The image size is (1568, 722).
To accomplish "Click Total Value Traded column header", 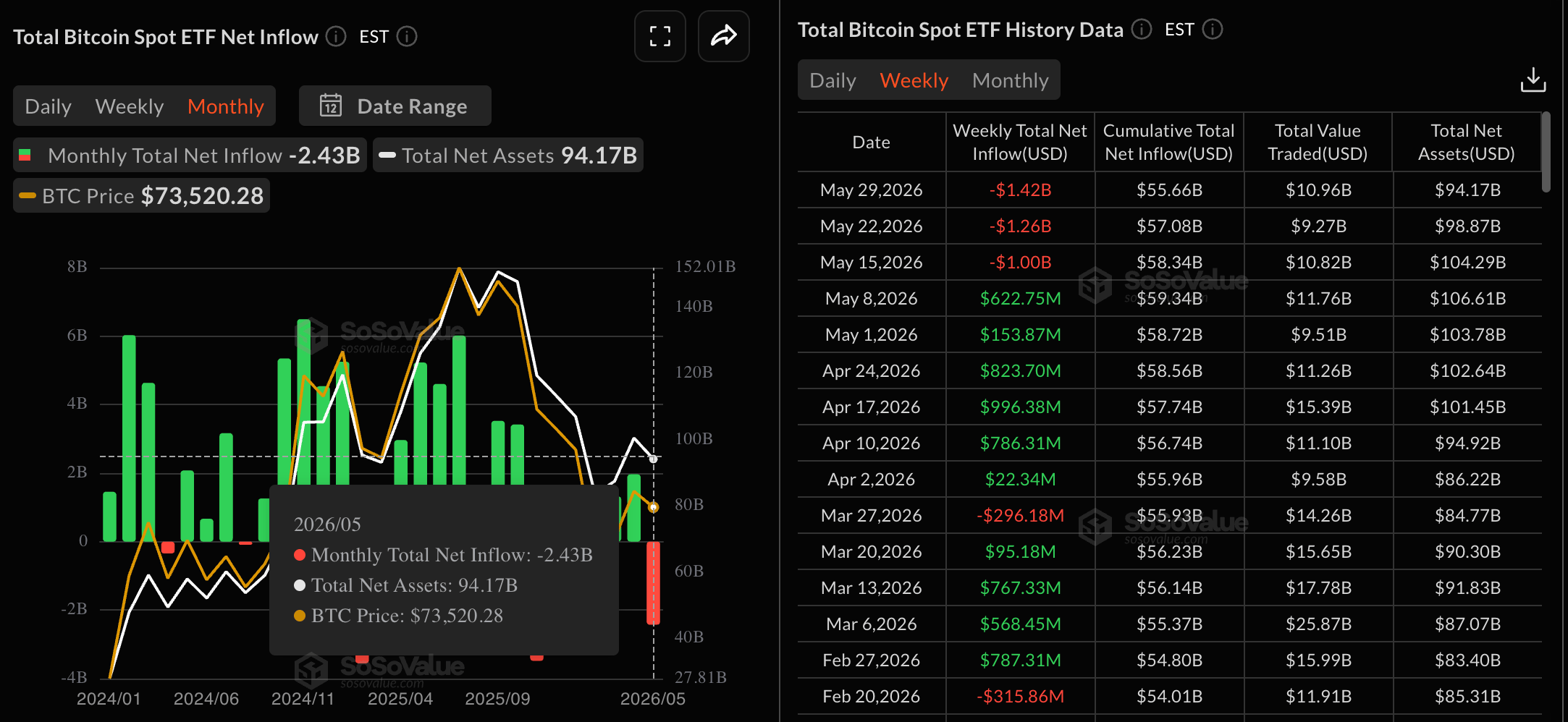I will 1318,142.
